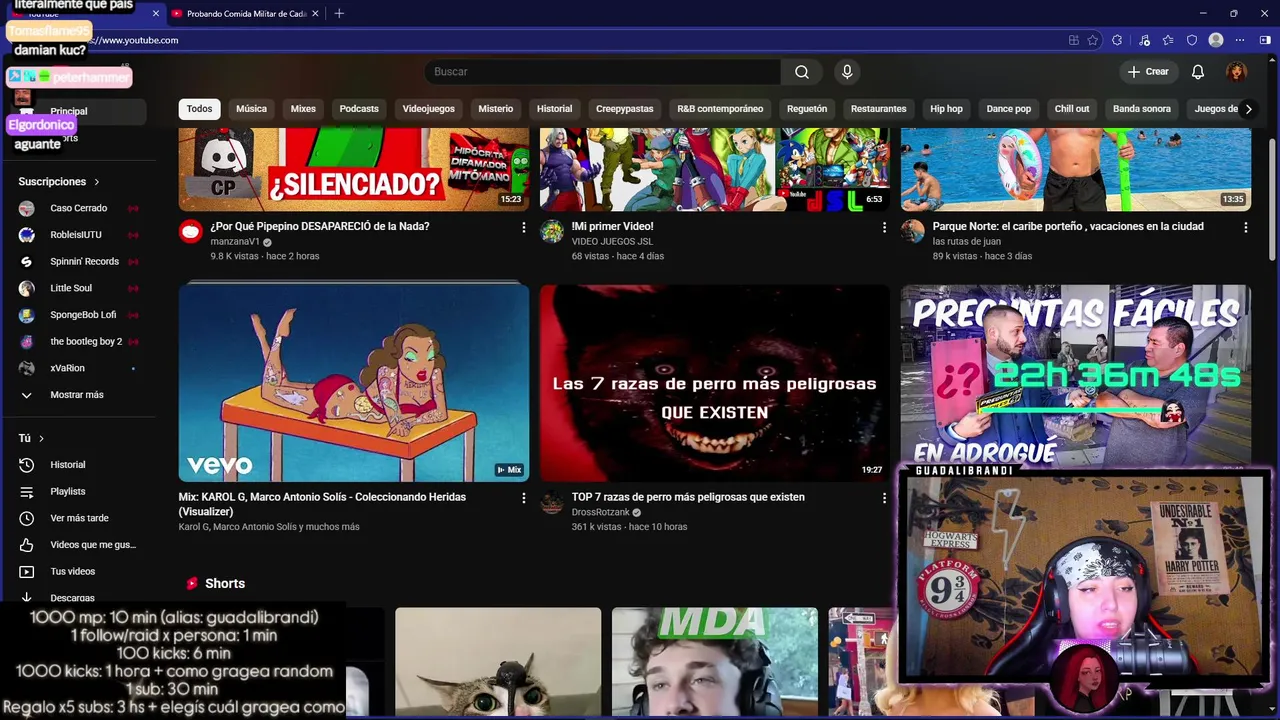This screenshot has height=720, width=1280.
Task: Open Little Soul subscription
Action: 80,288
